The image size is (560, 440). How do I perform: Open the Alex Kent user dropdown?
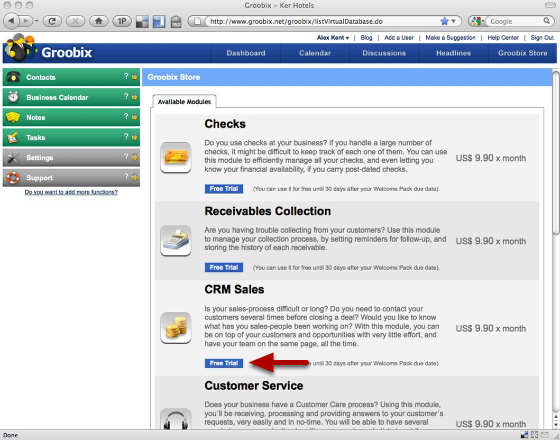click(333, 38)
